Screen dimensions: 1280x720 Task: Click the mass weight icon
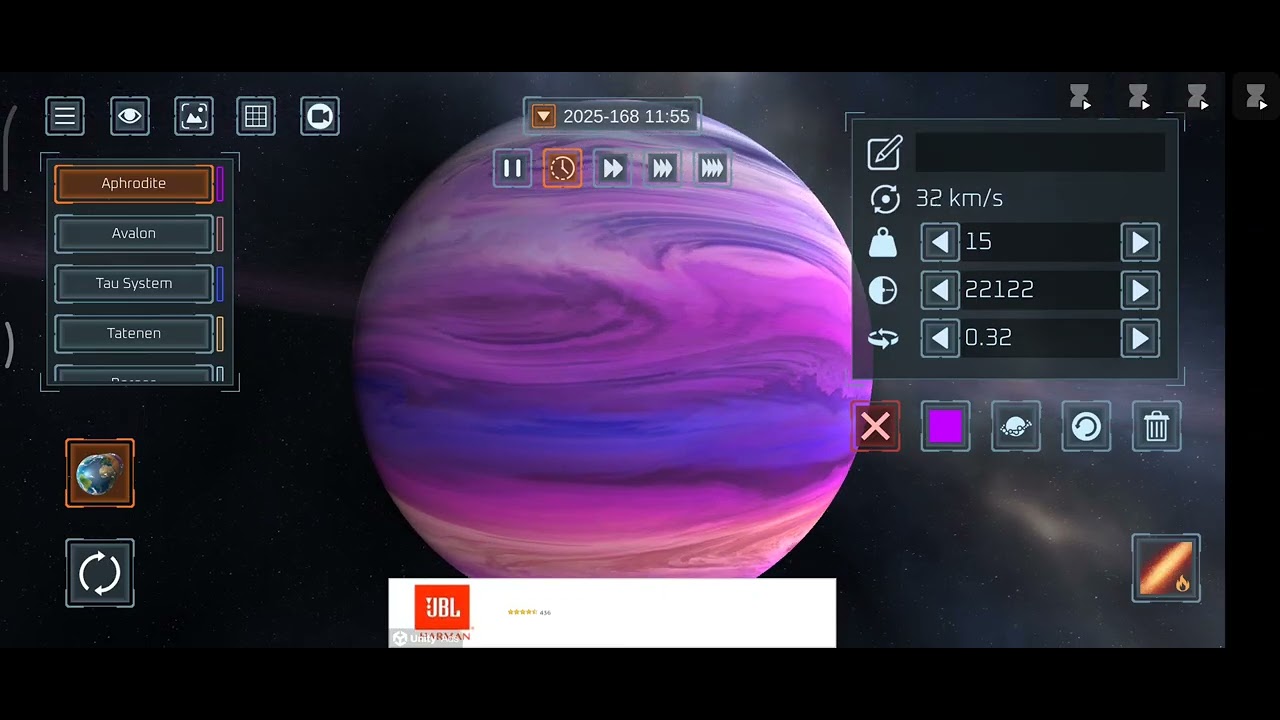click(883, 242)
